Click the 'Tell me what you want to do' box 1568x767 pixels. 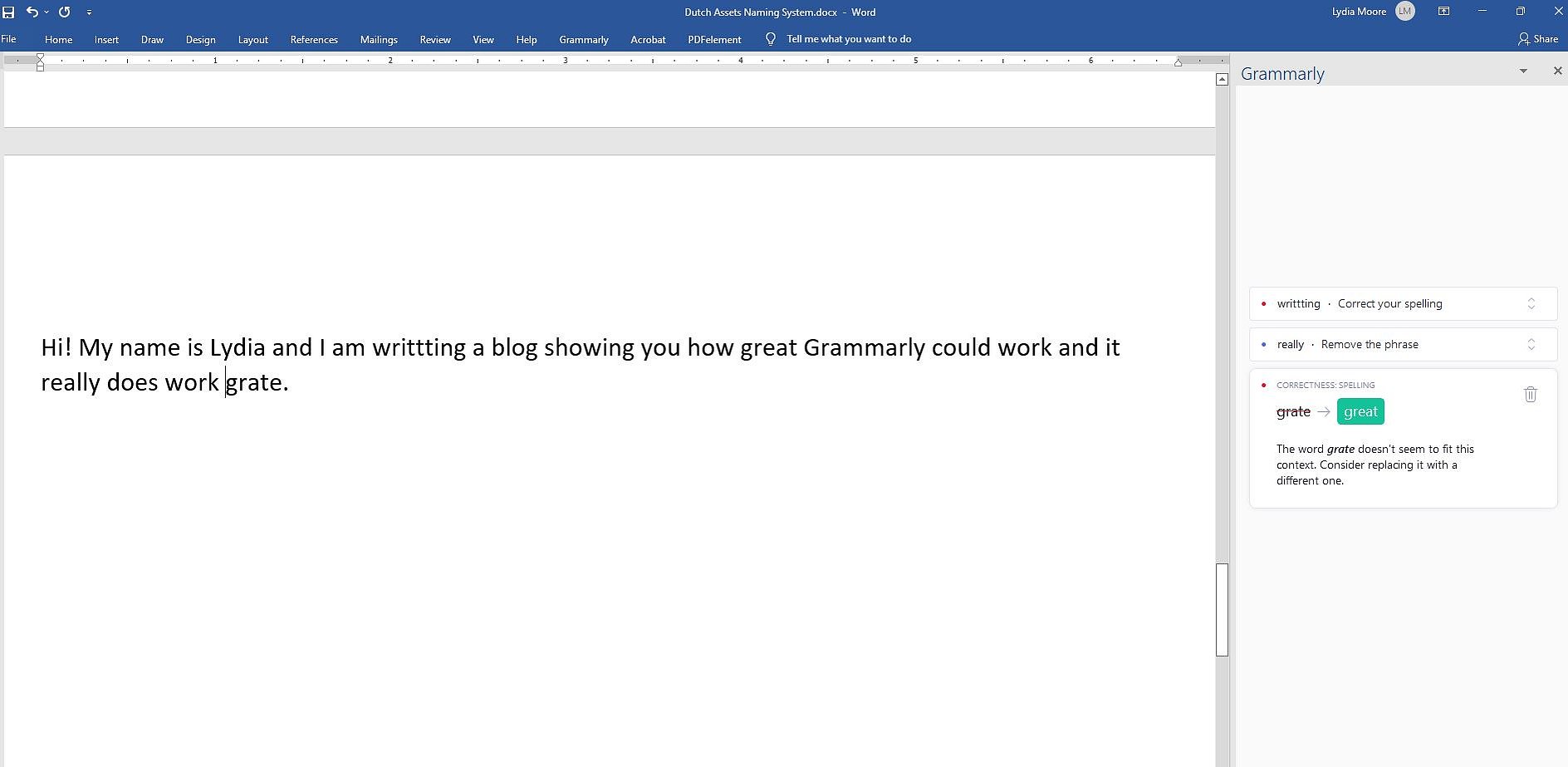point(849,39)
